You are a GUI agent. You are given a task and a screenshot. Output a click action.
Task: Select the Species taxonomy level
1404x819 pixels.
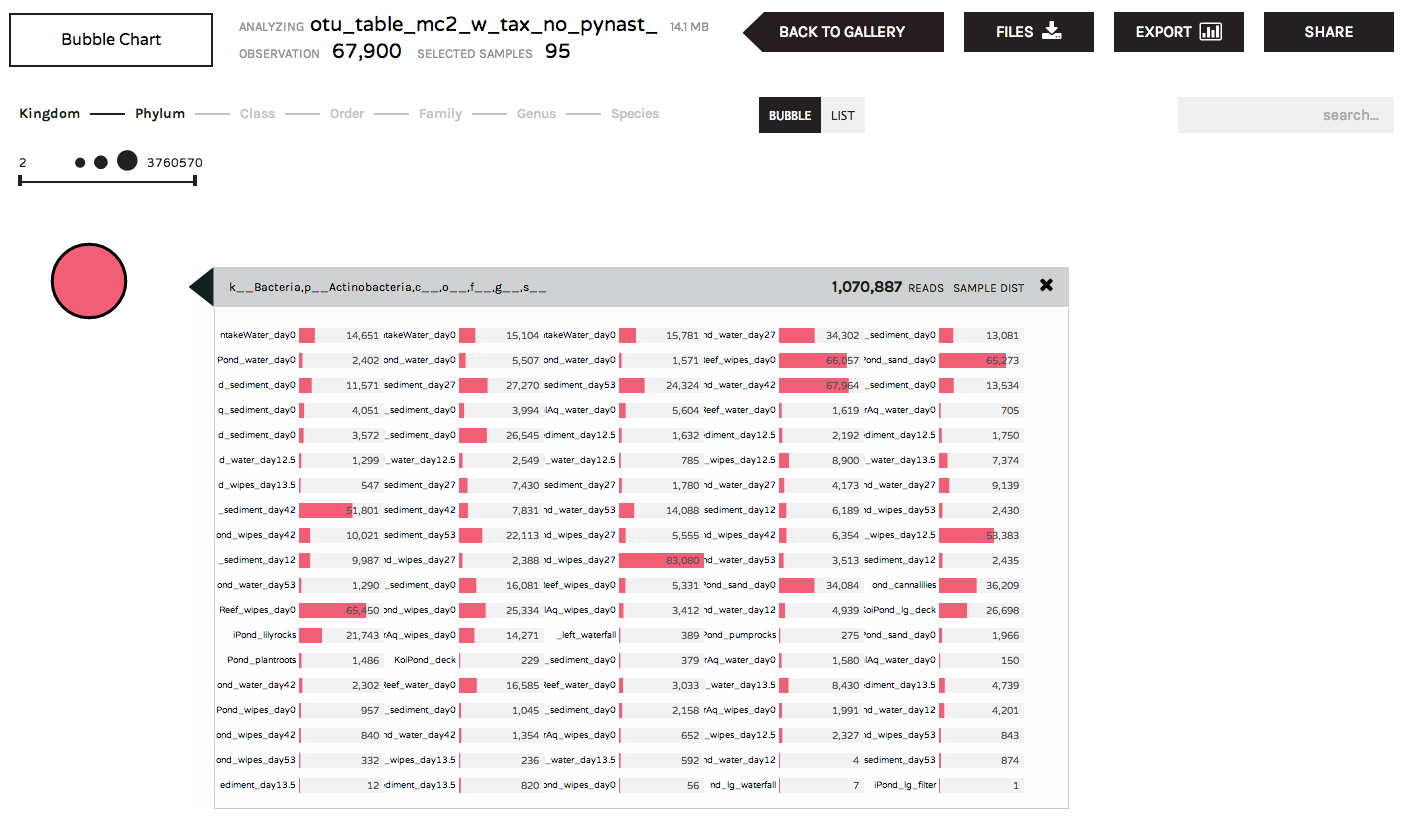pos(635,114)
